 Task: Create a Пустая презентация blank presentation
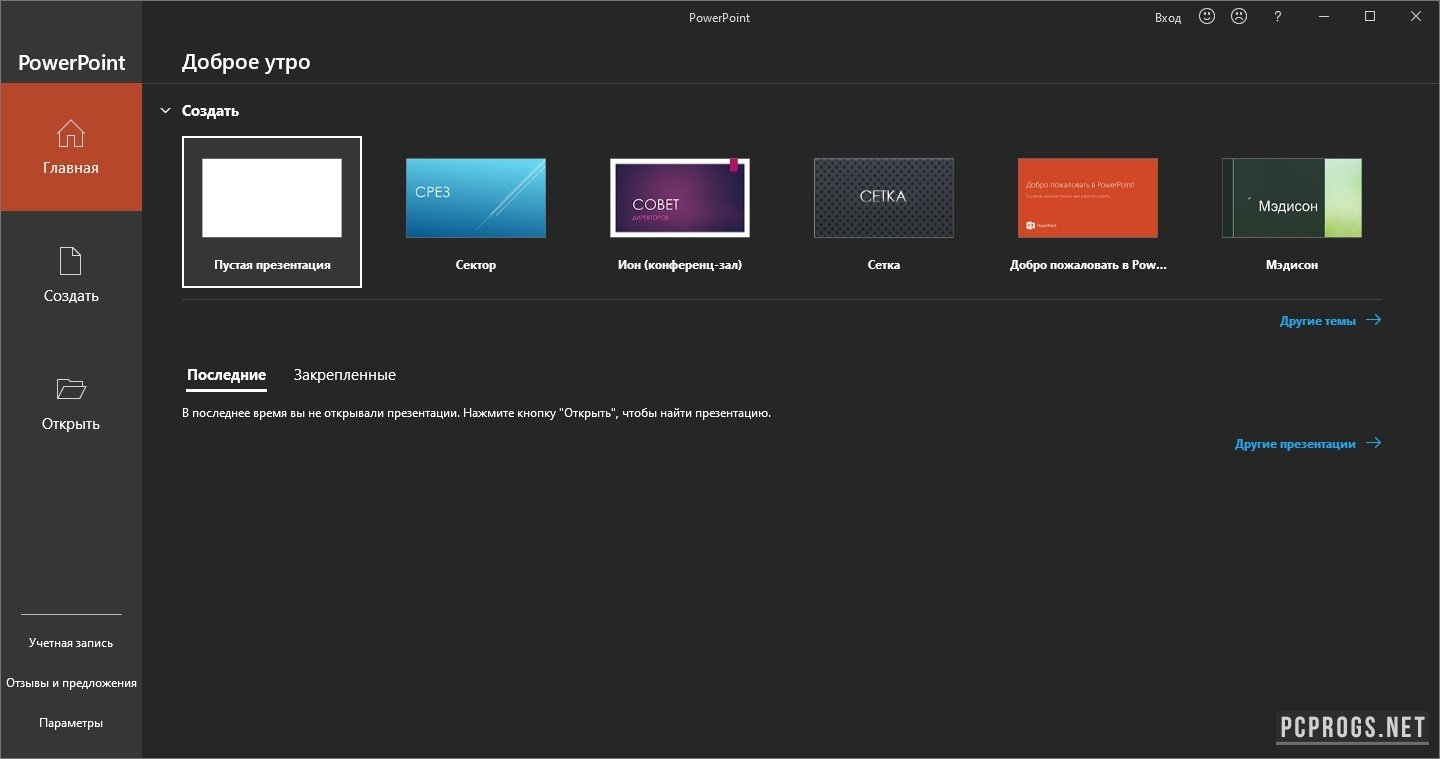pos(271,197)
